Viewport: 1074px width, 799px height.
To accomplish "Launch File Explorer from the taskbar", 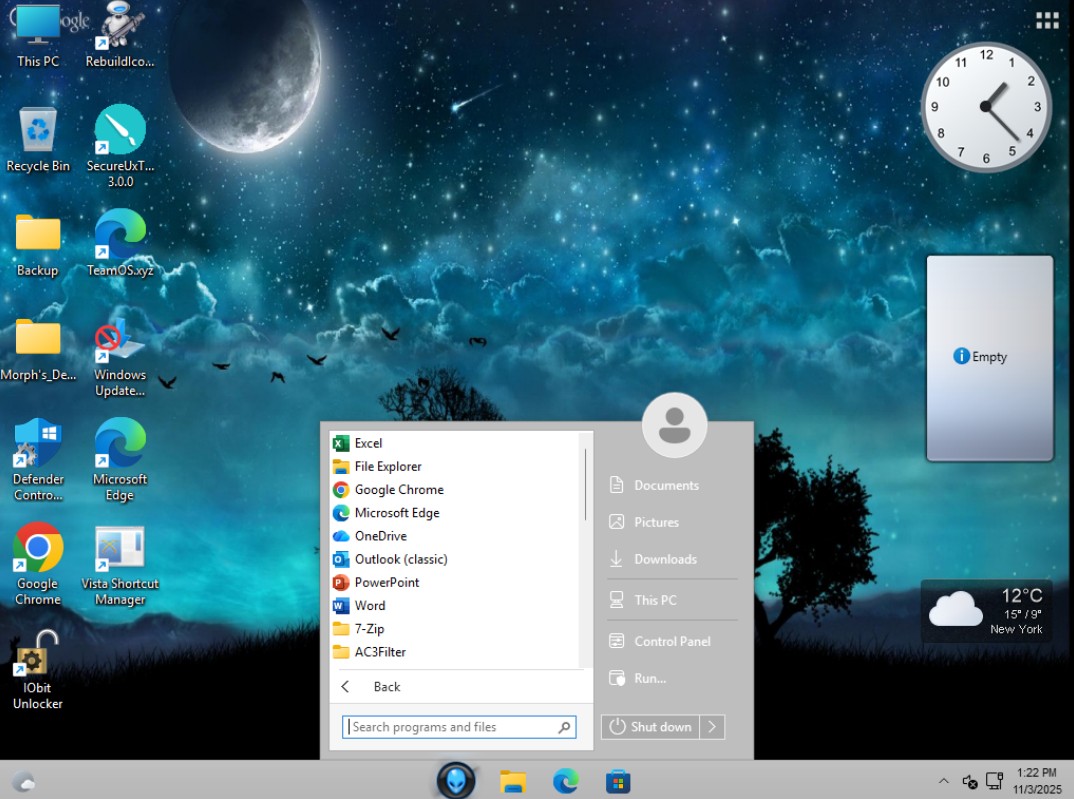I will [x=513, y=781].
